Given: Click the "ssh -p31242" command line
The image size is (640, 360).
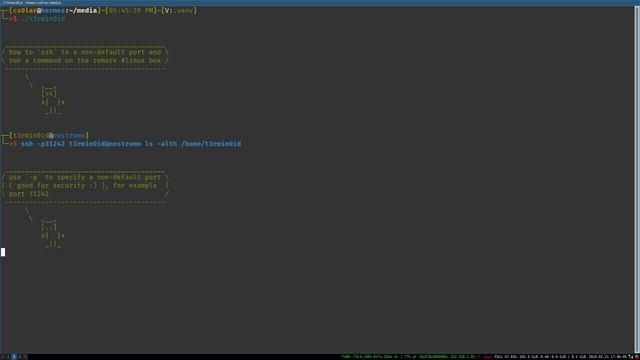Looking at the screenshot, I should (x=131, y=144).
